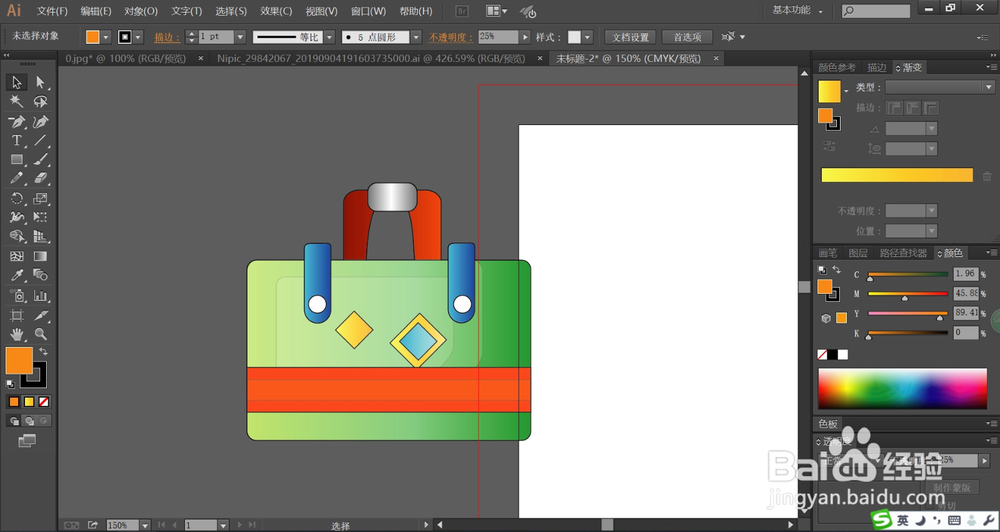Select the Type tool (T)
The image size is (1000, 532).
point(17,140)
